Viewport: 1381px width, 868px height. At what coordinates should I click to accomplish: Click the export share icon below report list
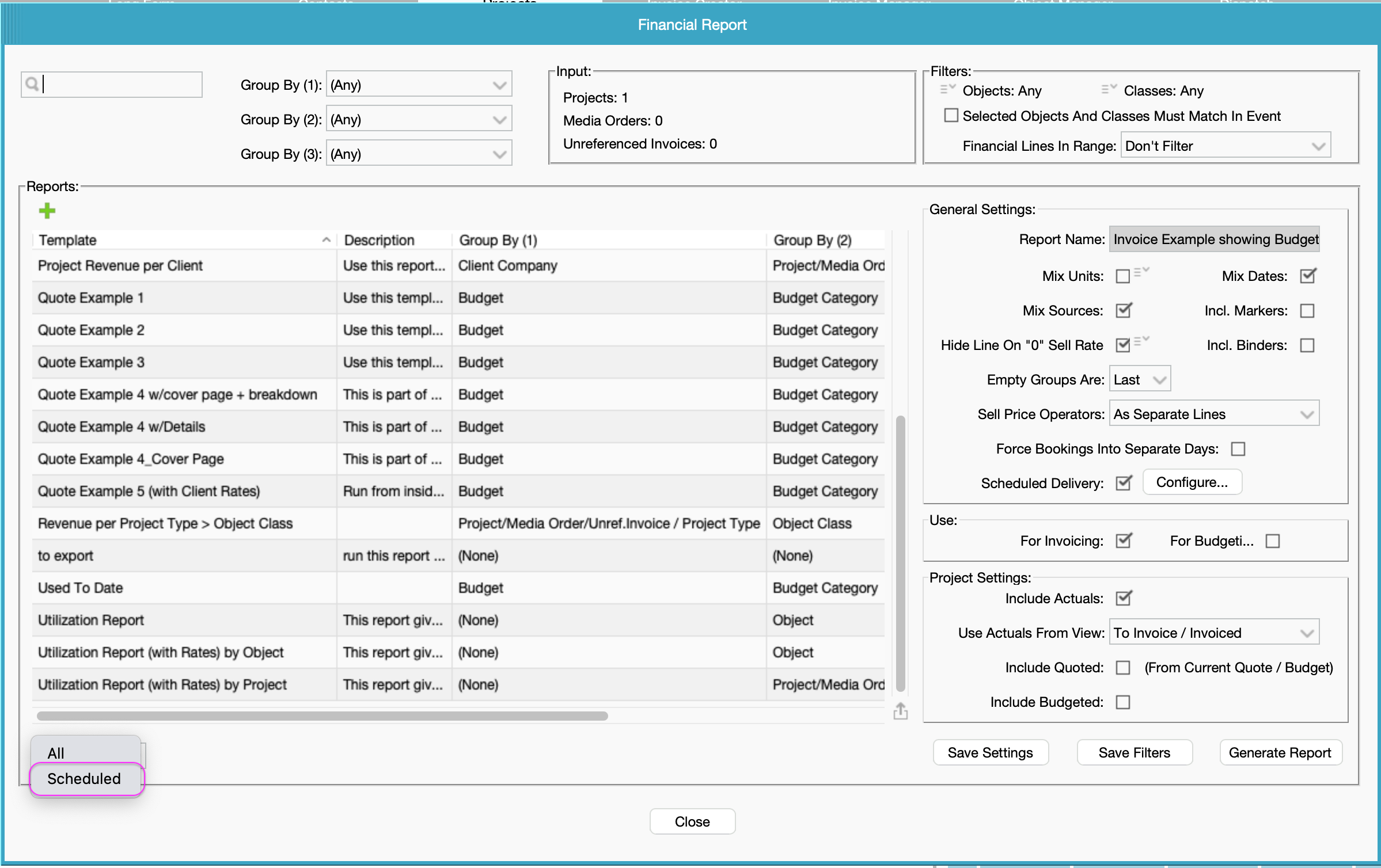(901, 711)
